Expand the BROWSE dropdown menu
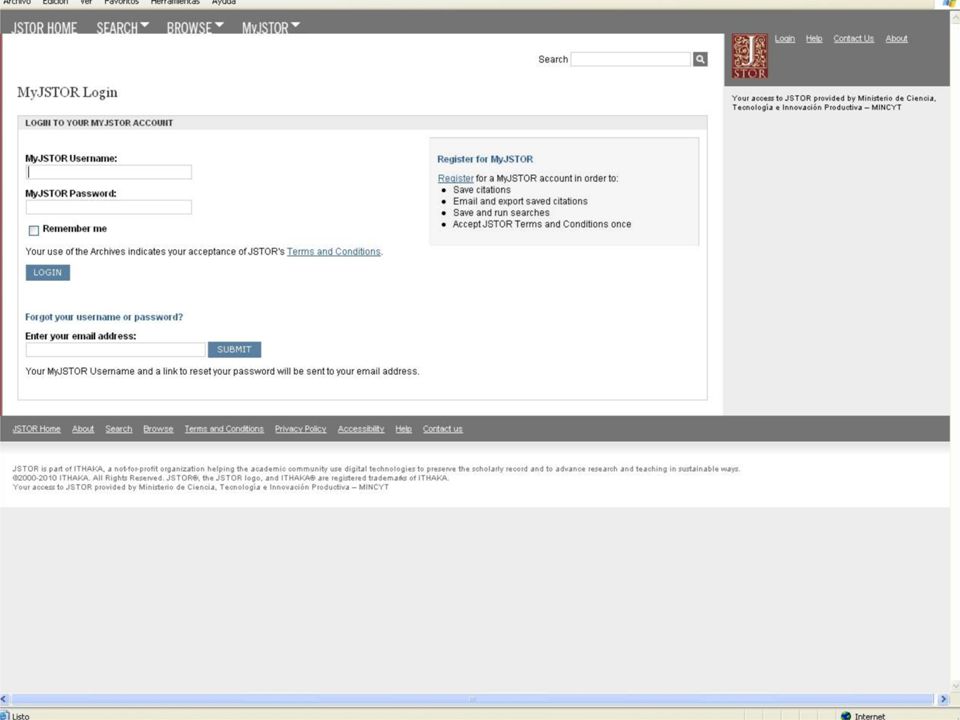 click(x=195, y=28)
